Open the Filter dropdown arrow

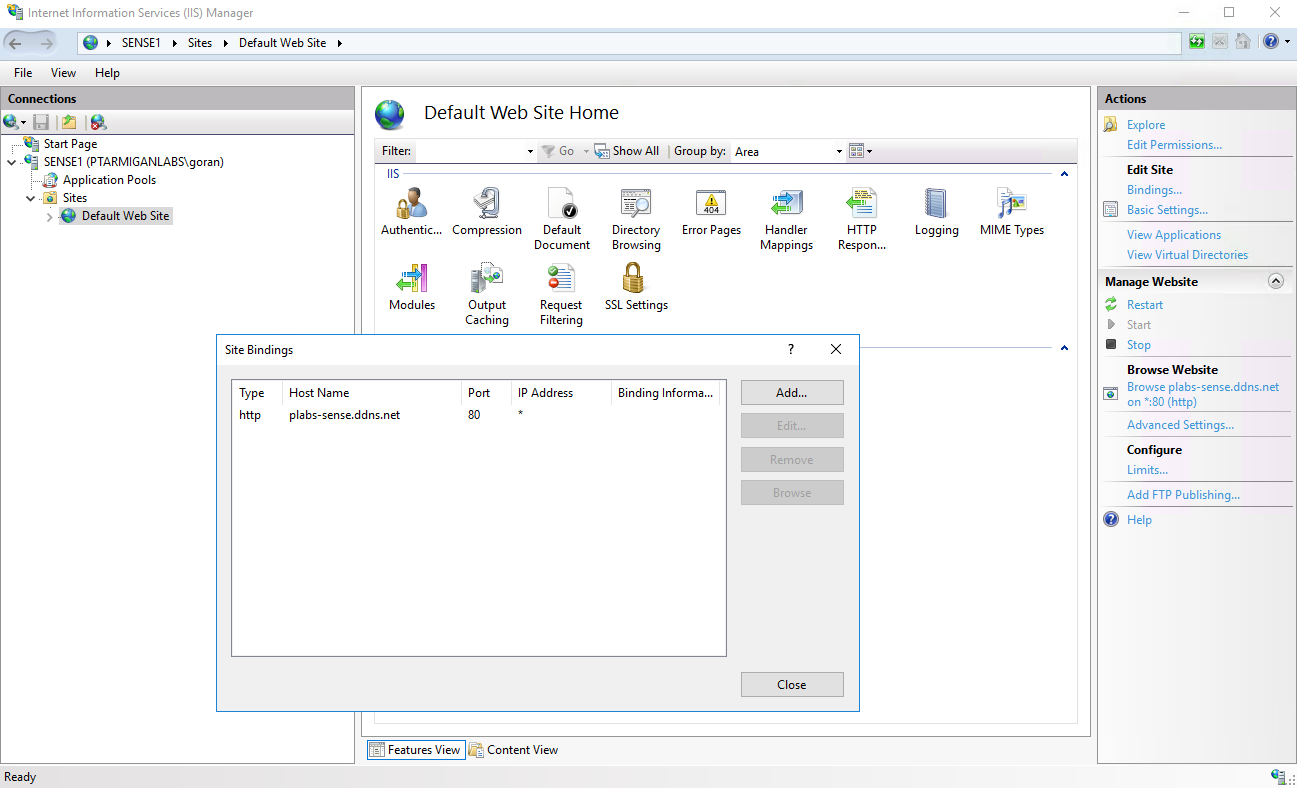click(530, 152)
